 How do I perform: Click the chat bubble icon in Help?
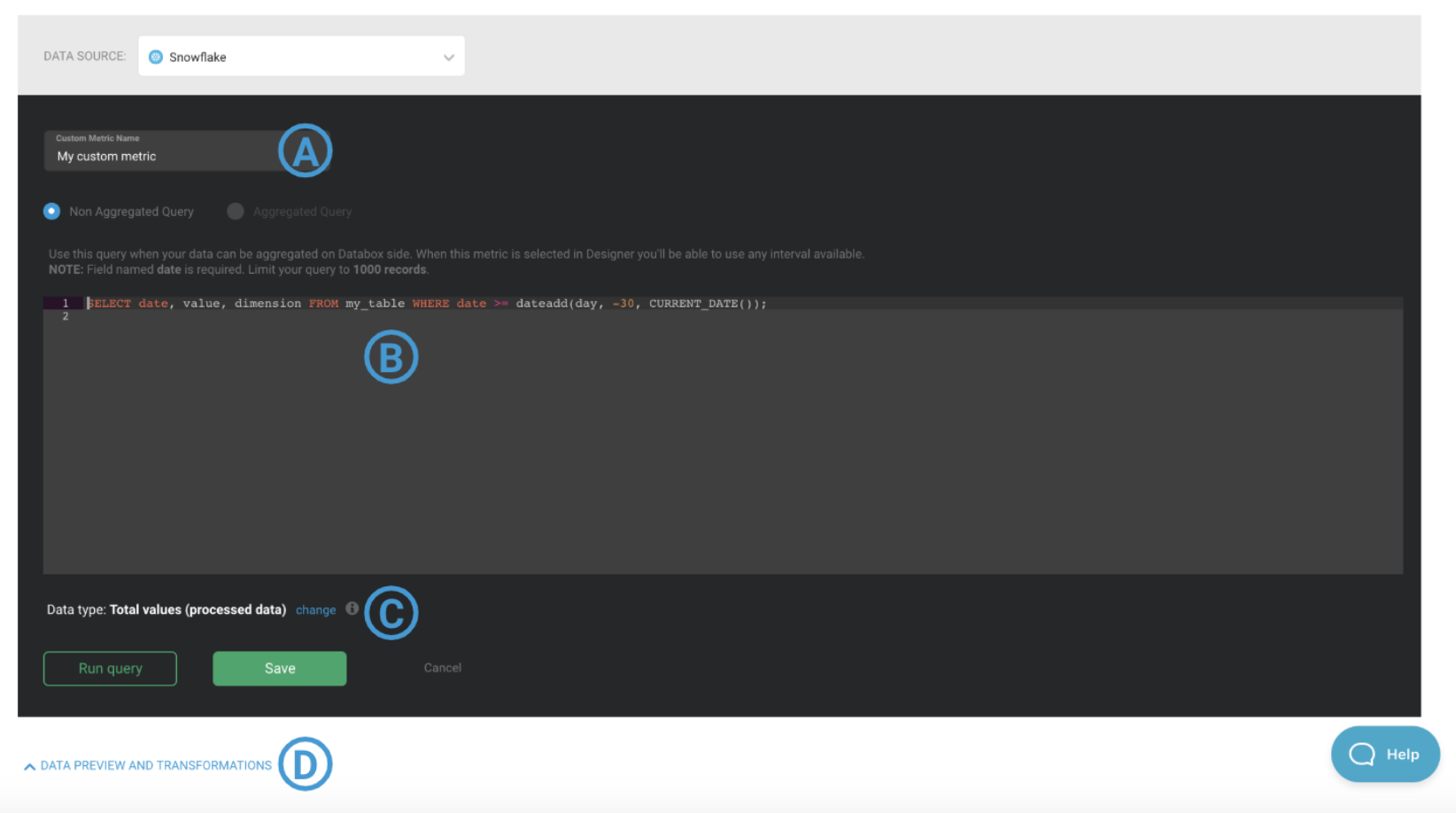coord(1361,754)
